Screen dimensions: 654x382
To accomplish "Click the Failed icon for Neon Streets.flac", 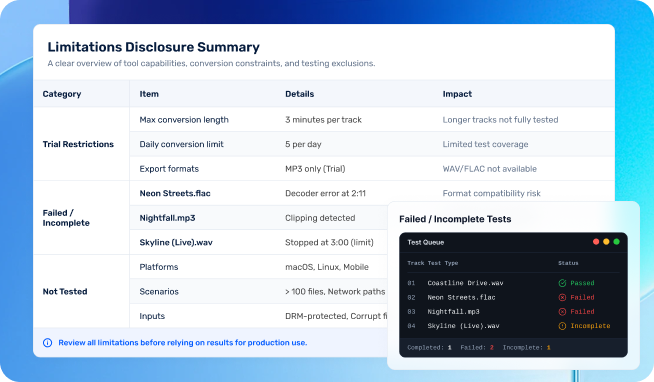I will pyautogui.click(x=562, y=297).
